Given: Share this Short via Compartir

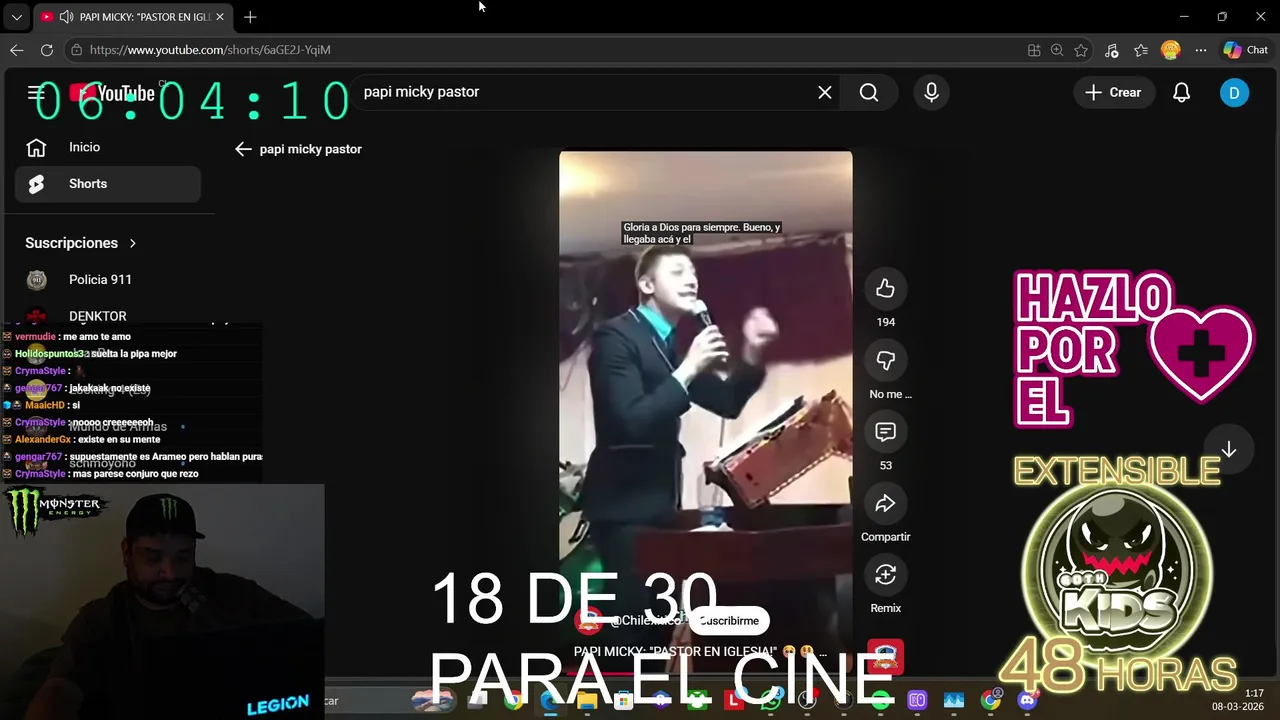Looking at the screenshot, I should (x=885, y=504).
